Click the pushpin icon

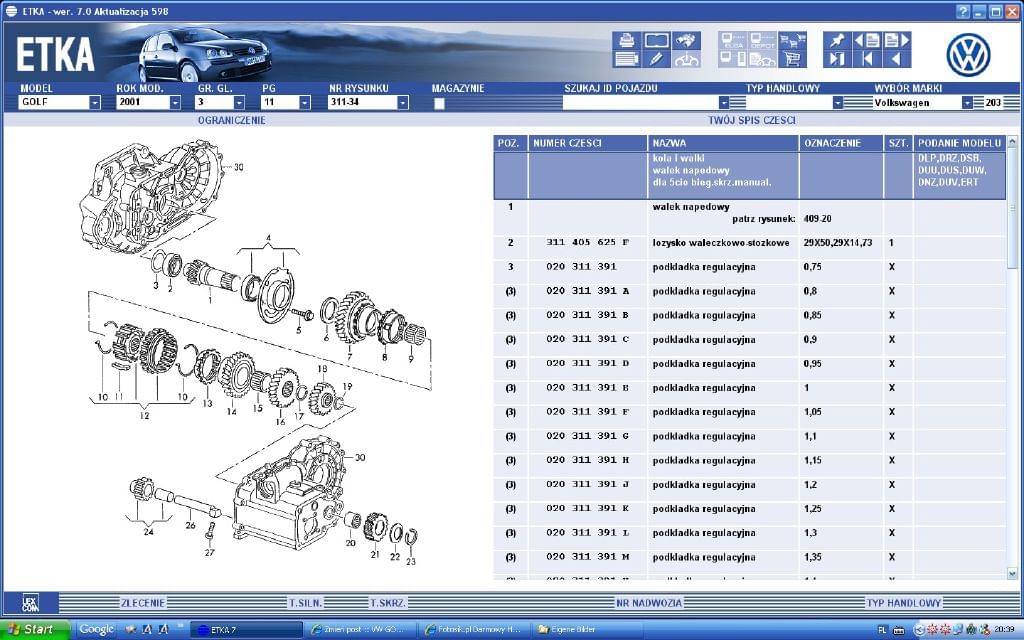tap(837, 40)
